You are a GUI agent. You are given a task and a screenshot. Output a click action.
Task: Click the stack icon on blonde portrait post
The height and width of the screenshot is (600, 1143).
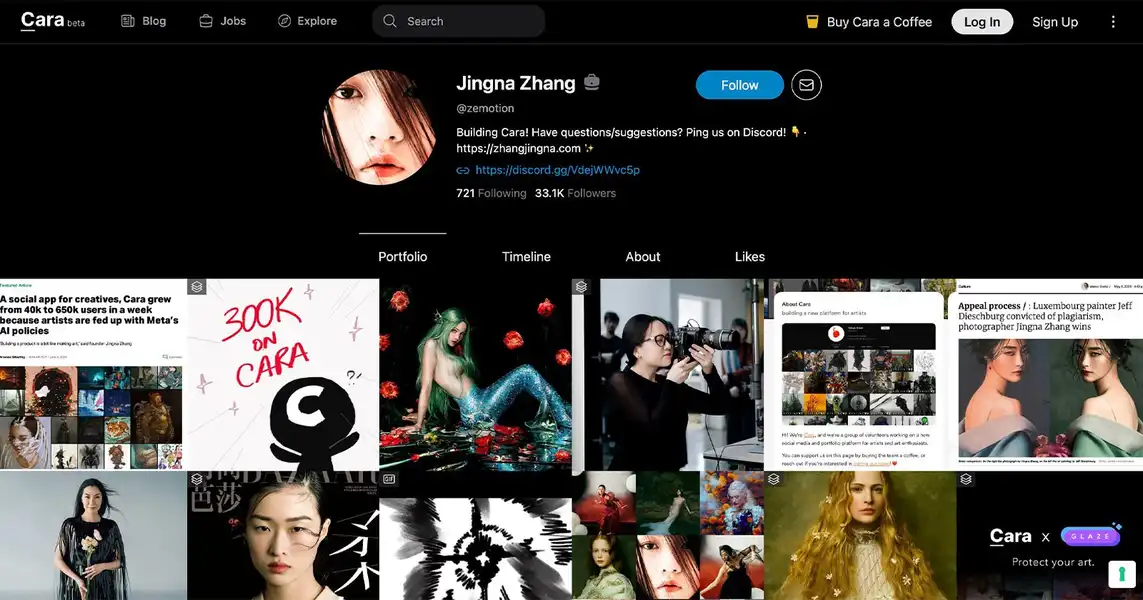tap(773, 479)
